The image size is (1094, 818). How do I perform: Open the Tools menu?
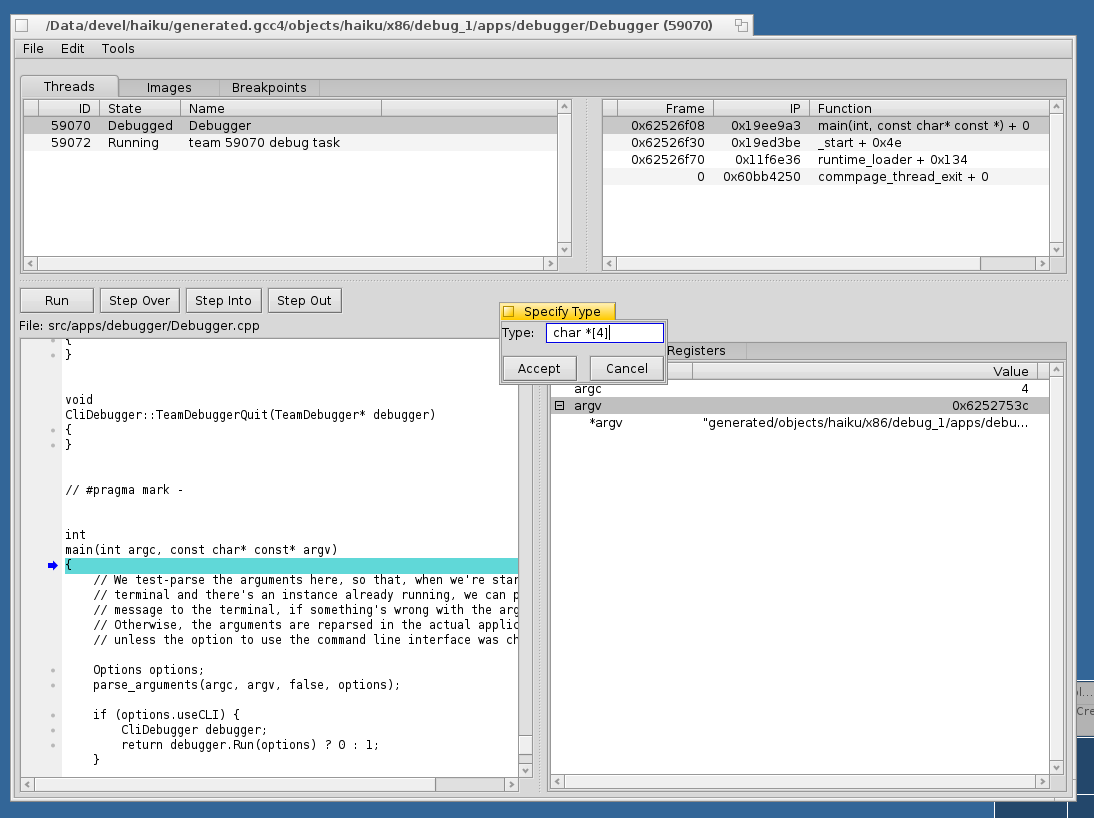pyautogui.click(x=118, y=49)
